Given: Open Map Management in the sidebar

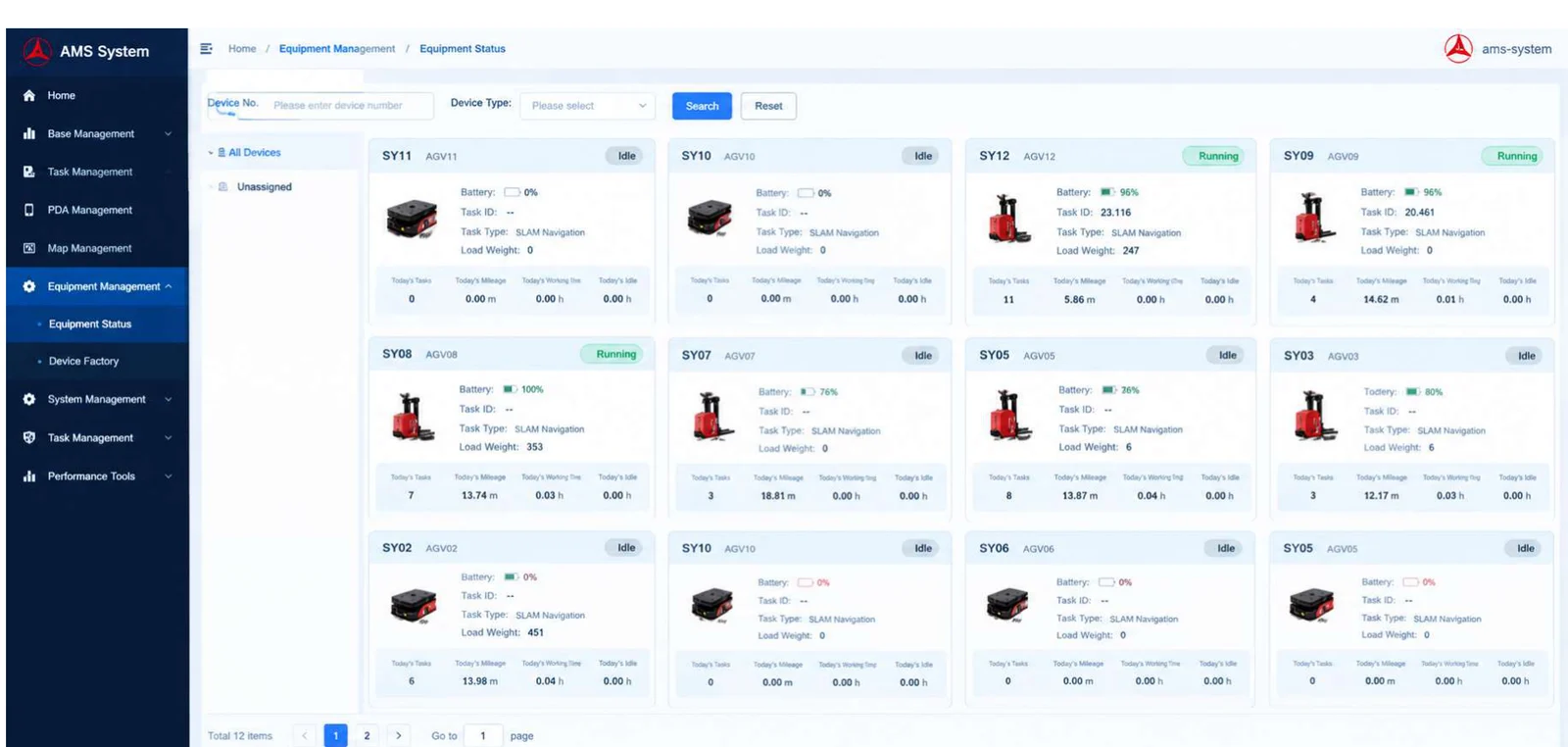Looking at the screenshot, I should tap(97, 248).
